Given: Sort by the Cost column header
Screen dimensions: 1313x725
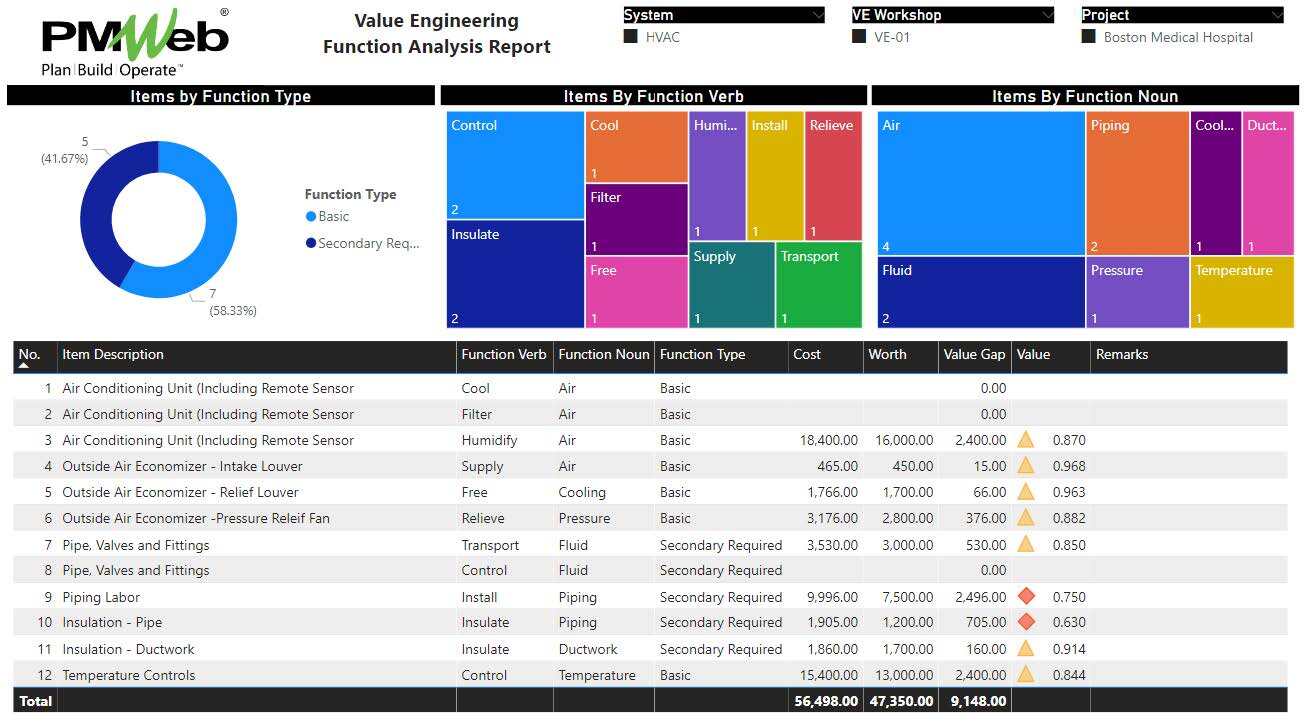Looking at the screenshot, I should point(807,355).
